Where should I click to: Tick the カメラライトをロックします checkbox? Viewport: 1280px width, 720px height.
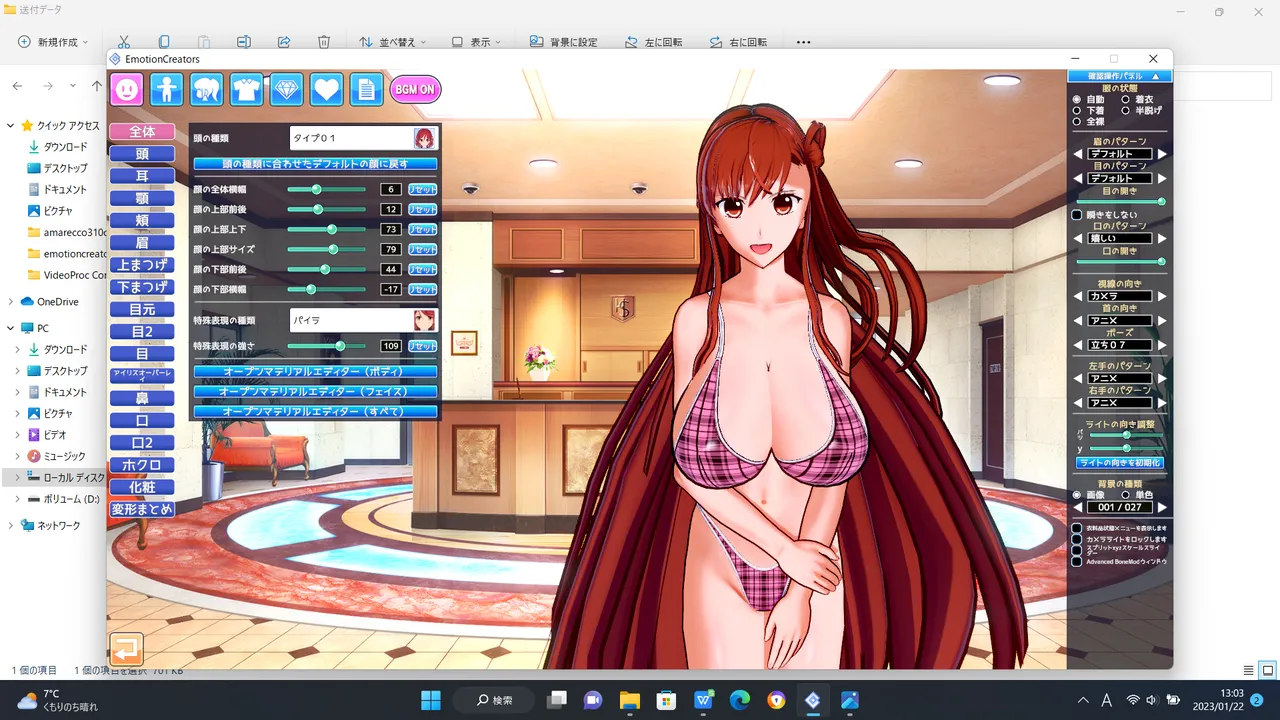[1077, 539]
